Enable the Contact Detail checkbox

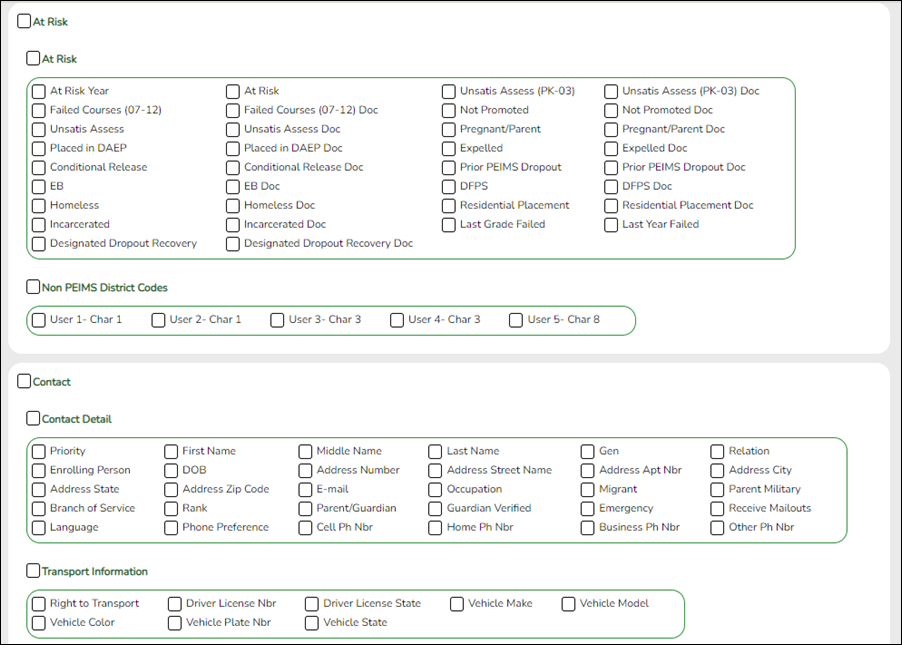point(31,419)
